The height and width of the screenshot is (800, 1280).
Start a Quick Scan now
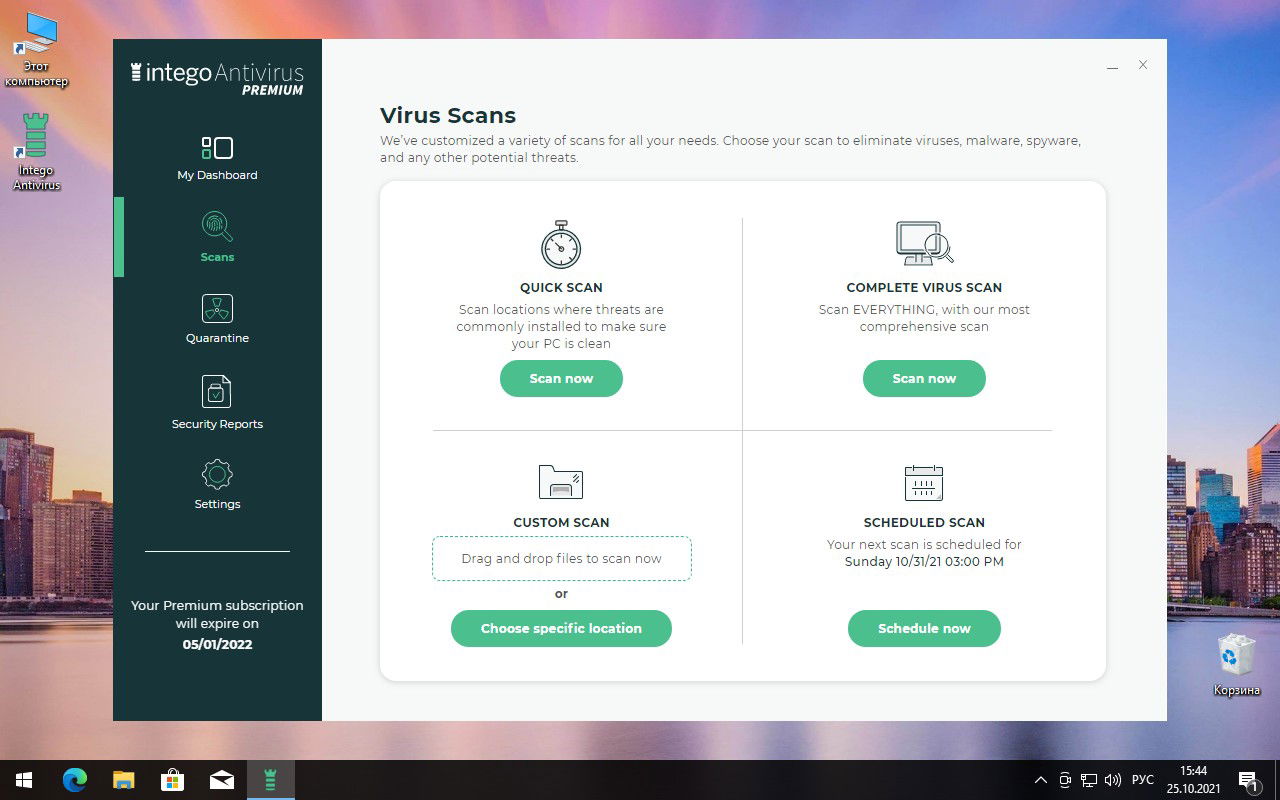pyautogui.click(x=561, y=378)
